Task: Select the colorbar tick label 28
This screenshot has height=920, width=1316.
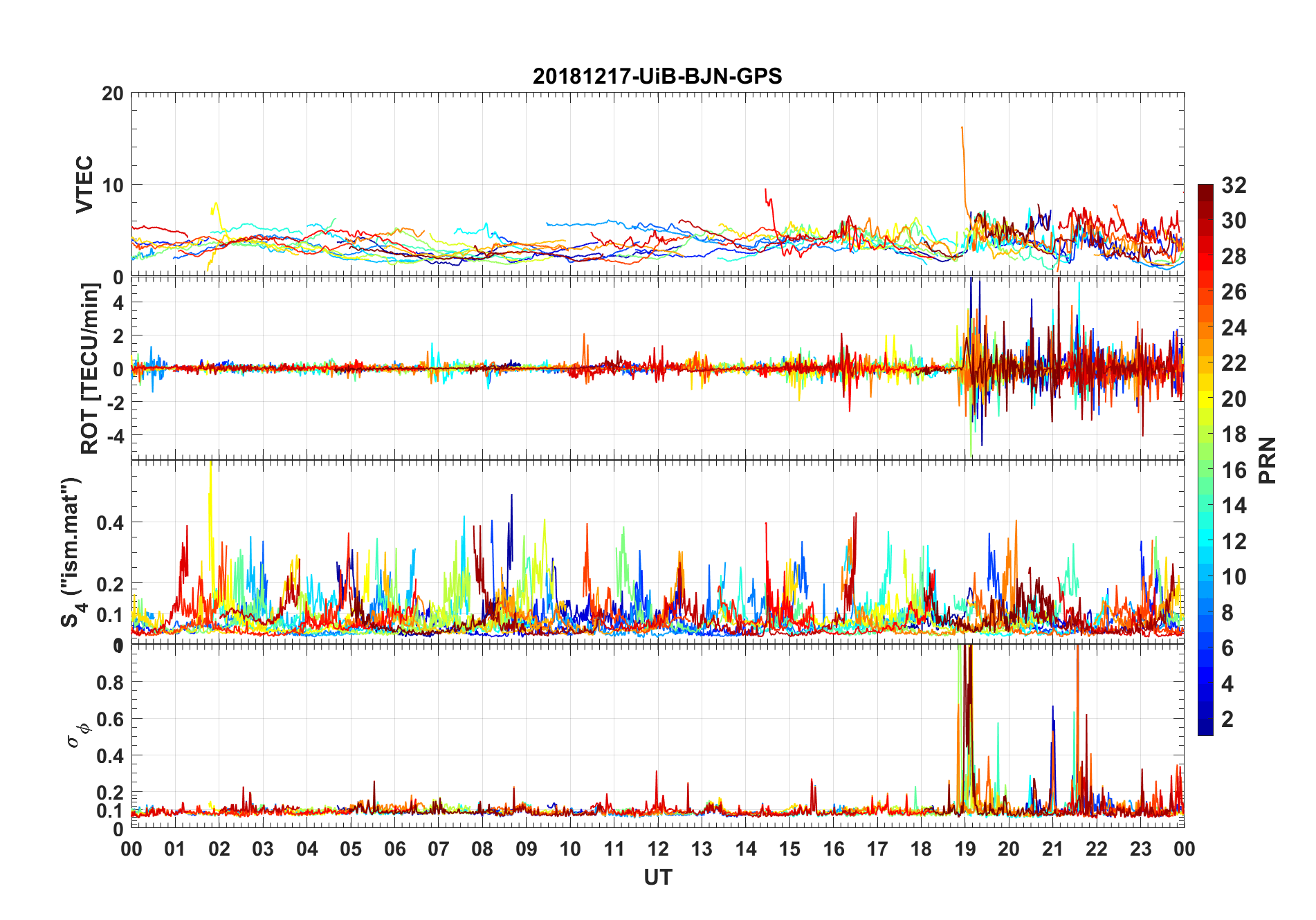Action: point(1234,257)
